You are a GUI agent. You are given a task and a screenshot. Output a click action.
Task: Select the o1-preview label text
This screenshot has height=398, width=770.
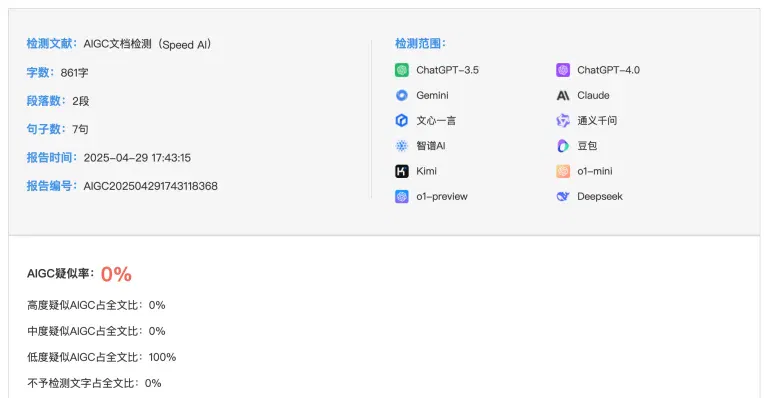tap(442, 197)
